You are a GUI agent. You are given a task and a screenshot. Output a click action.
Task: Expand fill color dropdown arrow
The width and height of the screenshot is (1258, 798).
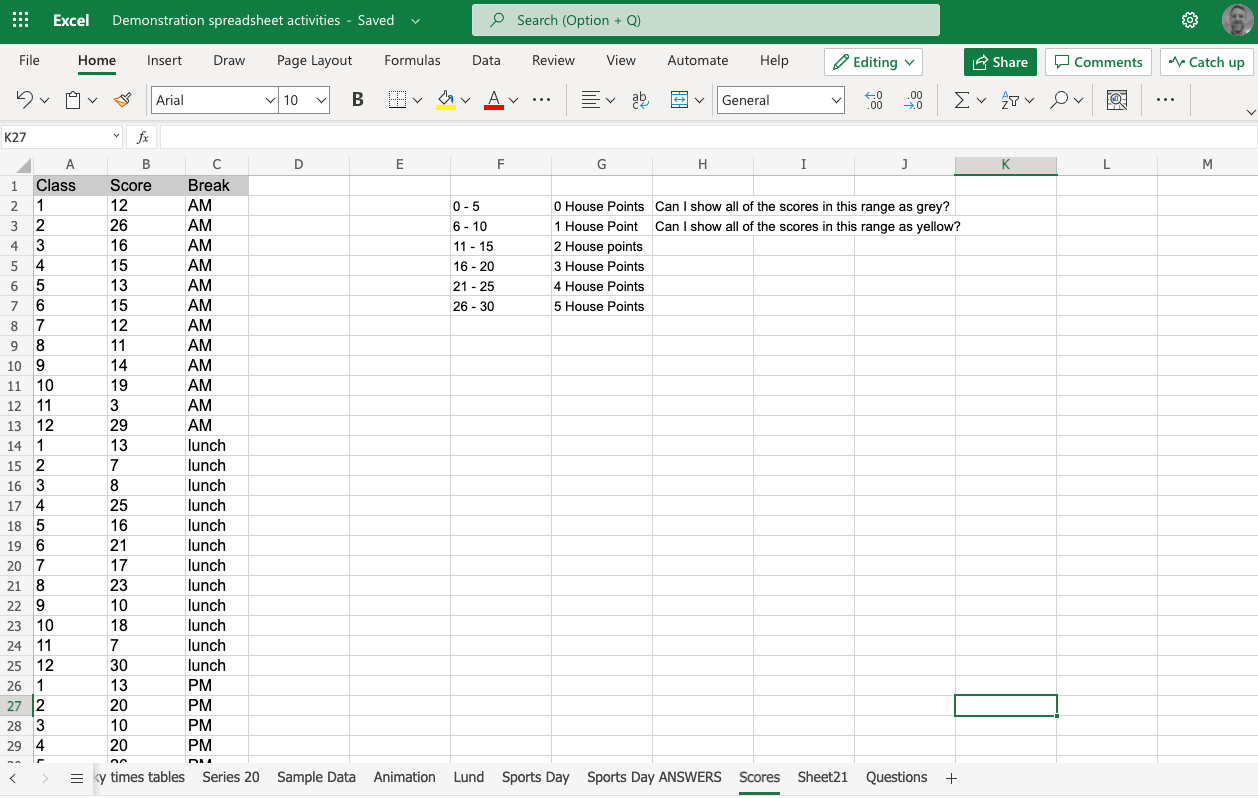(x=466, y=100)
